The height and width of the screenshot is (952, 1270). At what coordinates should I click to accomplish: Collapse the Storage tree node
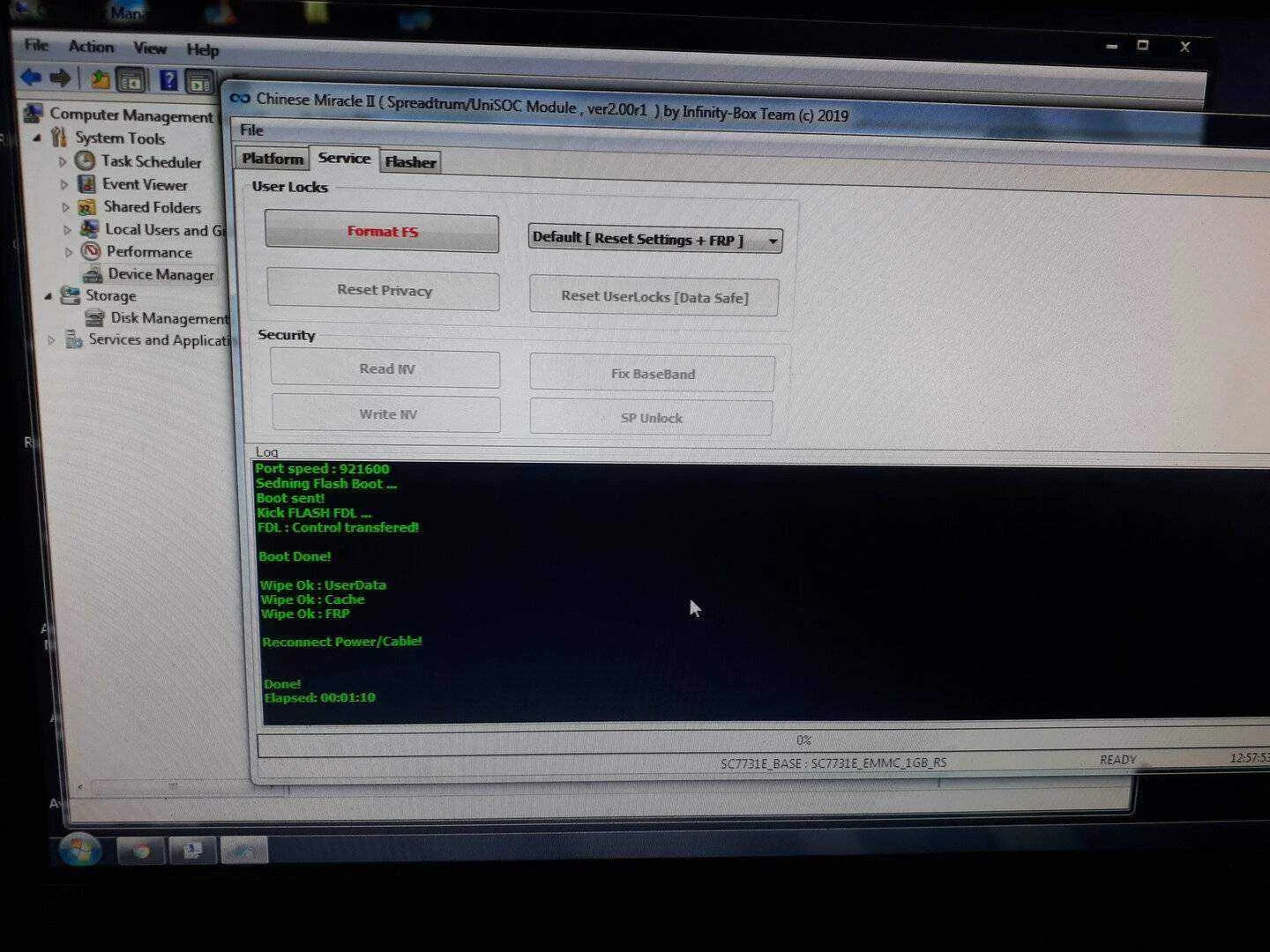(x=49, y=296)
